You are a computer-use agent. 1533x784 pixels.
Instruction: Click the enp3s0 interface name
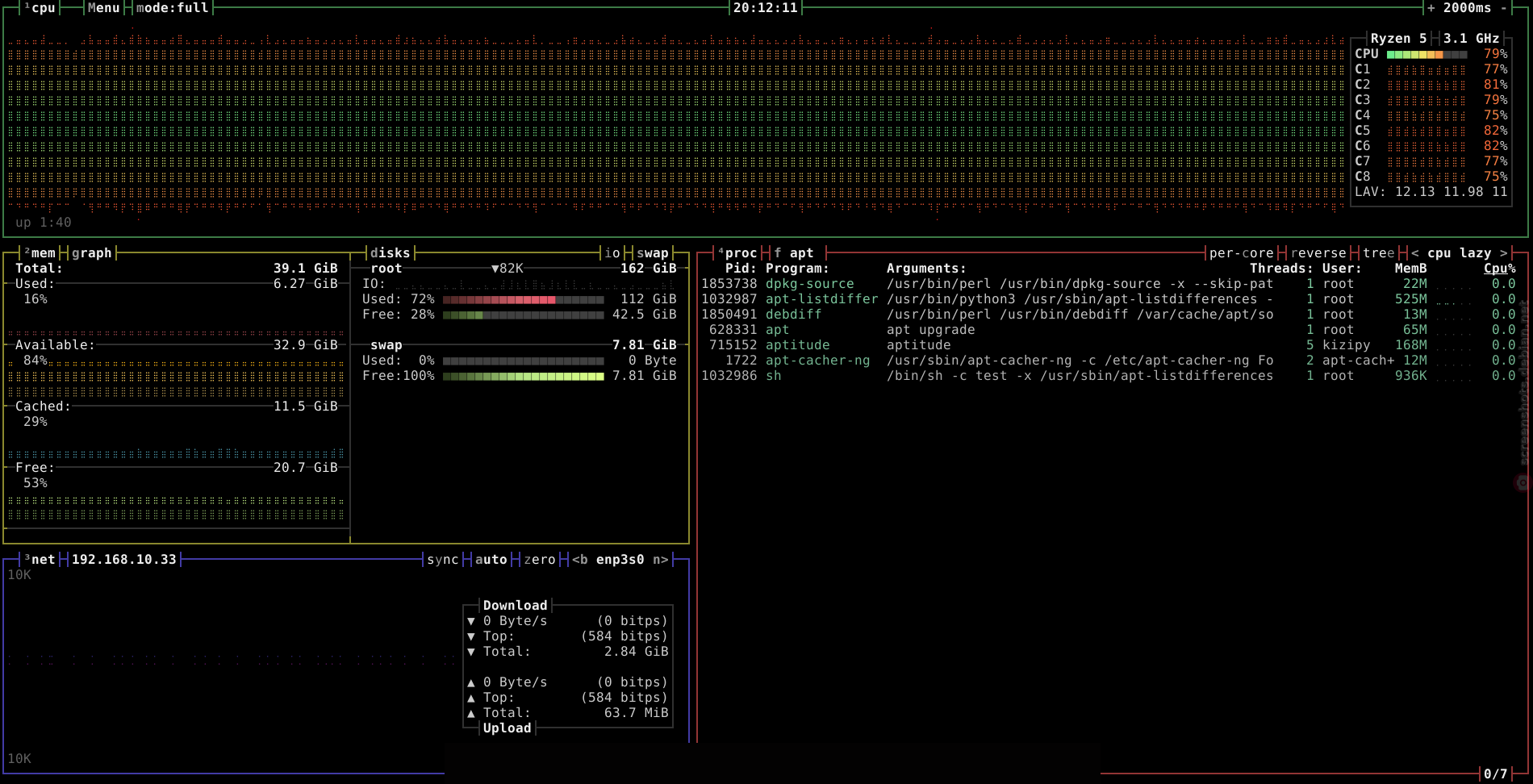coord(620,560)
